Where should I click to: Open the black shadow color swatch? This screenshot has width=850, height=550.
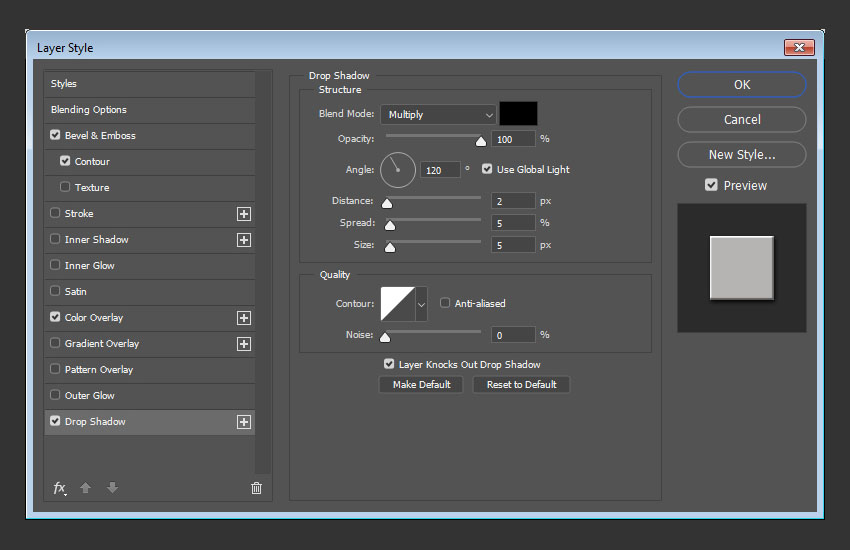click(518, 114)
